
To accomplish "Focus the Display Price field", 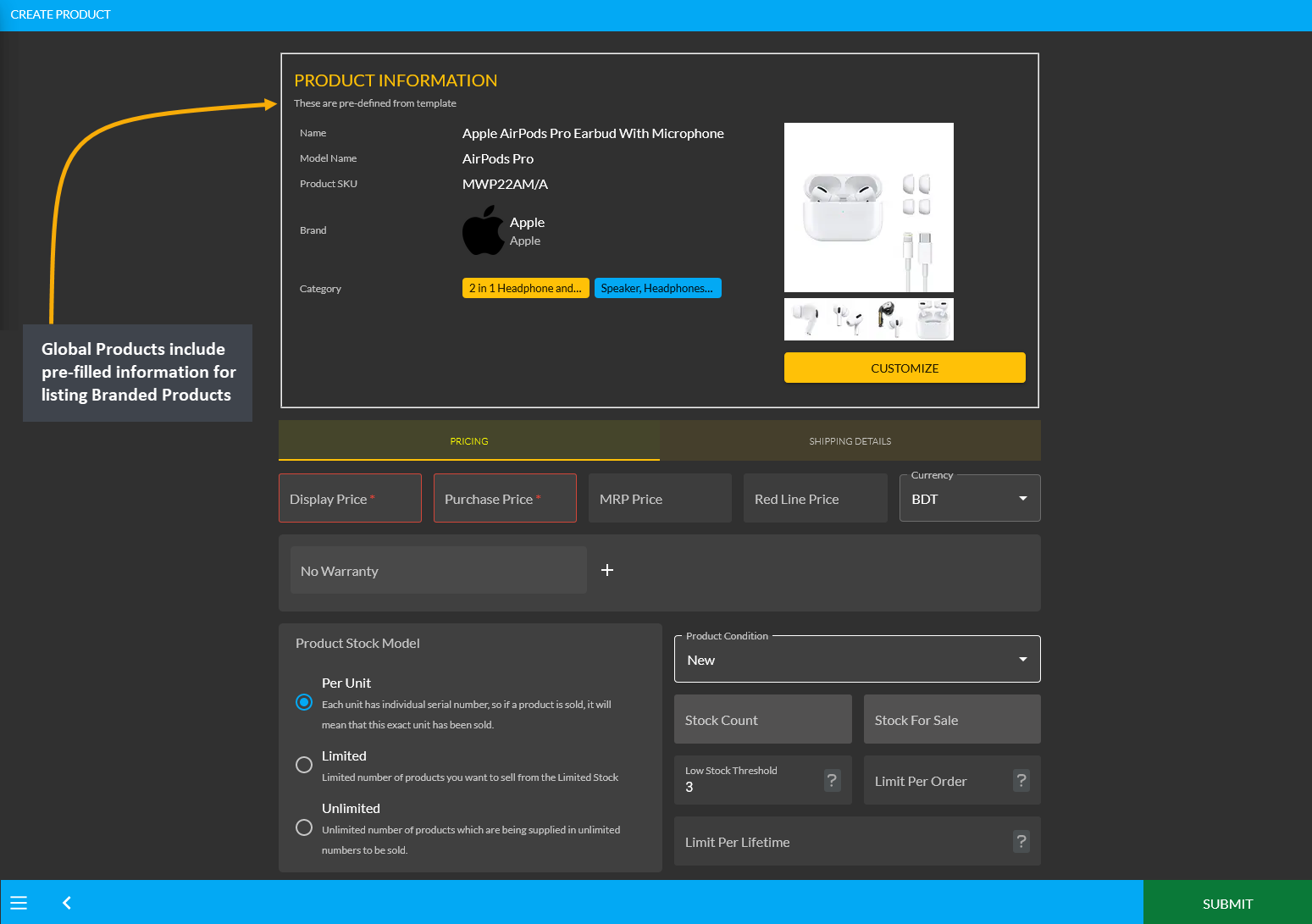I will pyautogui.click(x=350, y=498).
